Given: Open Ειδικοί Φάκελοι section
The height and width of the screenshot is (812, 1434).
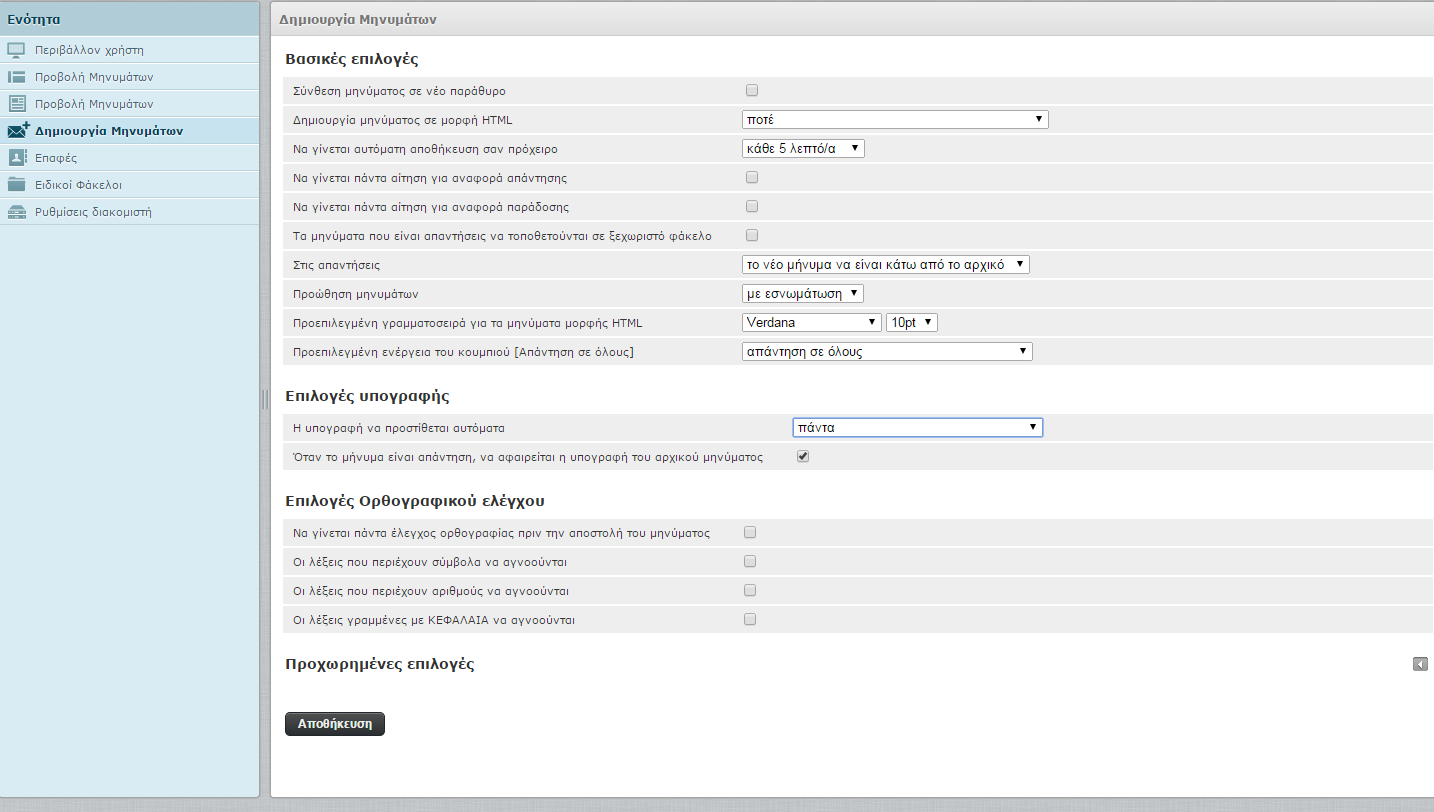Looking at the screenshot, I should coord(130,185).
